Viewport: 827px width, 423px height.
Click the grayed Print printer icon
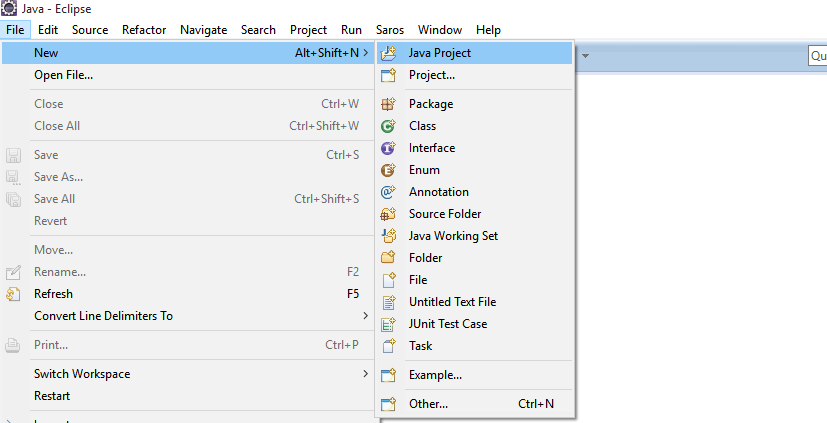[x=13, y=345]
